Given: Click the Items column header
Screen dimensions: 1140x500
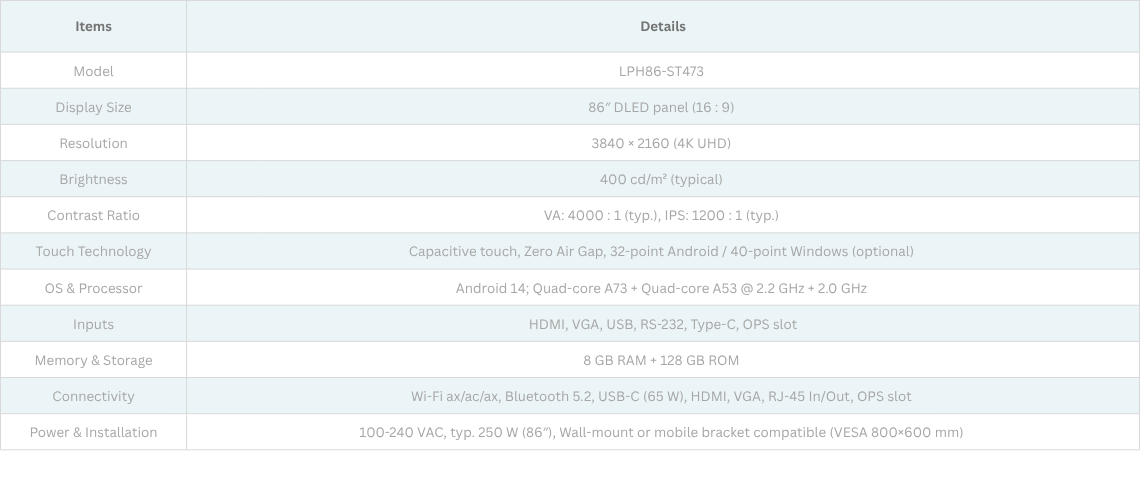Looking at the screenshot, I should [93, 26].
